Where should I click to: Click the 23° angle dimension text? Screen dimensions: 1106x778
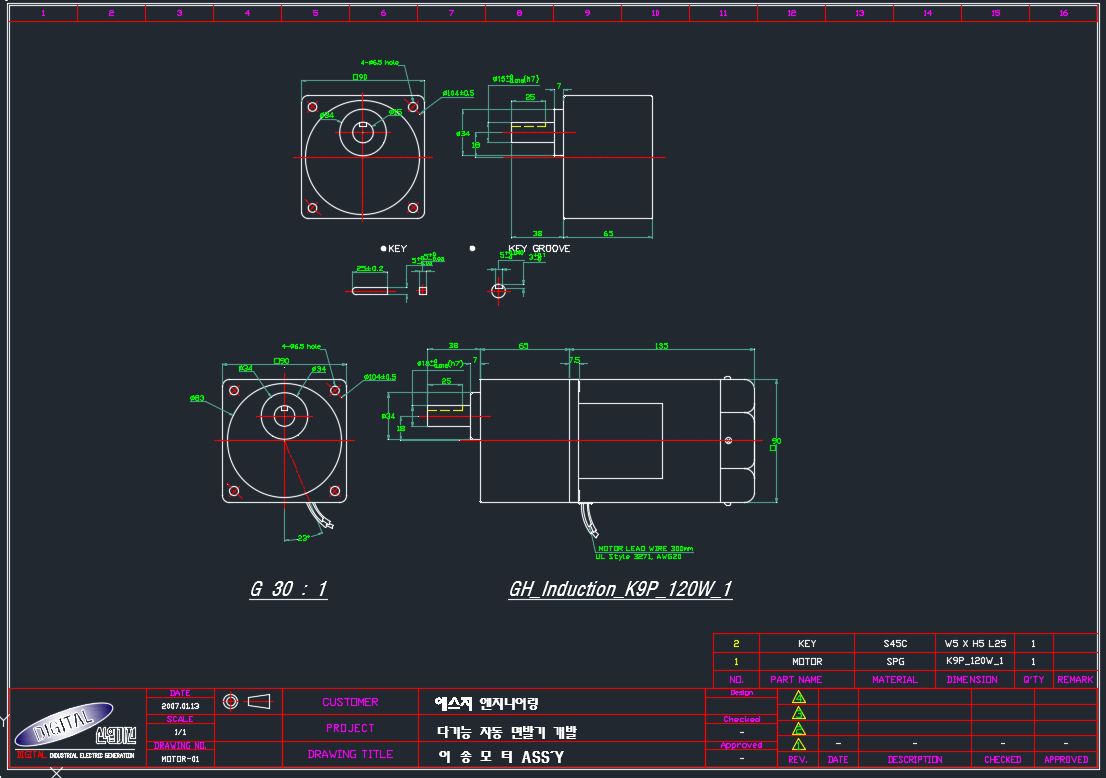[303, 538]
